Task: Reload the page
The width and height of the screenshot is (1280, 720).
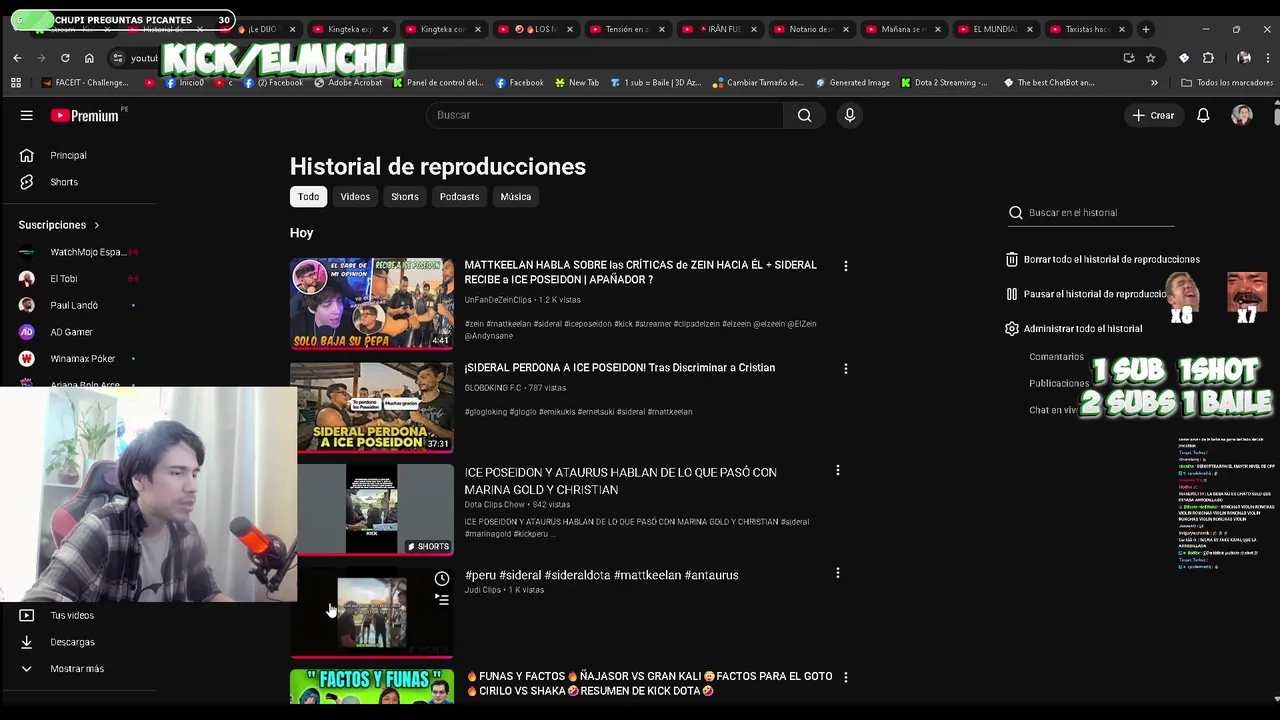Action: [65, 58]
